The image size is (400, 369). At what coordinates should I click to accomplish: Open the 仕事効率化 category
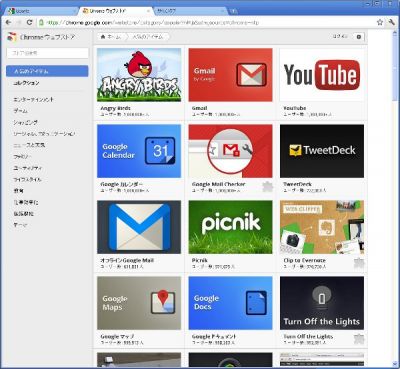click(x=26, y=202)
